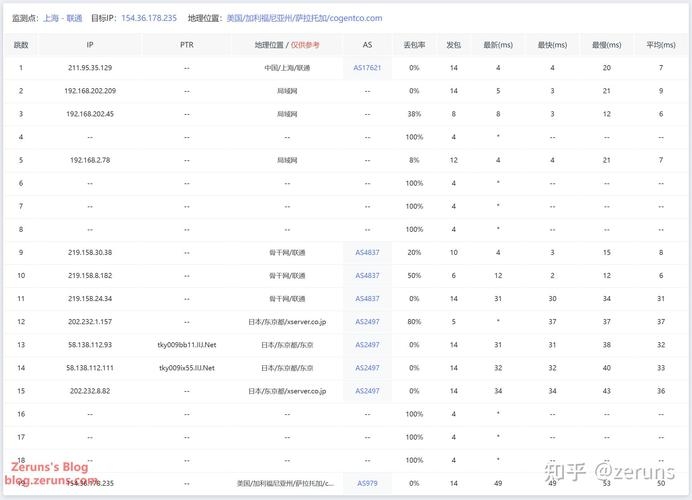
Task: Select the PTR value tky009bb11.IIJ.Net
Action: click(187, 345)
